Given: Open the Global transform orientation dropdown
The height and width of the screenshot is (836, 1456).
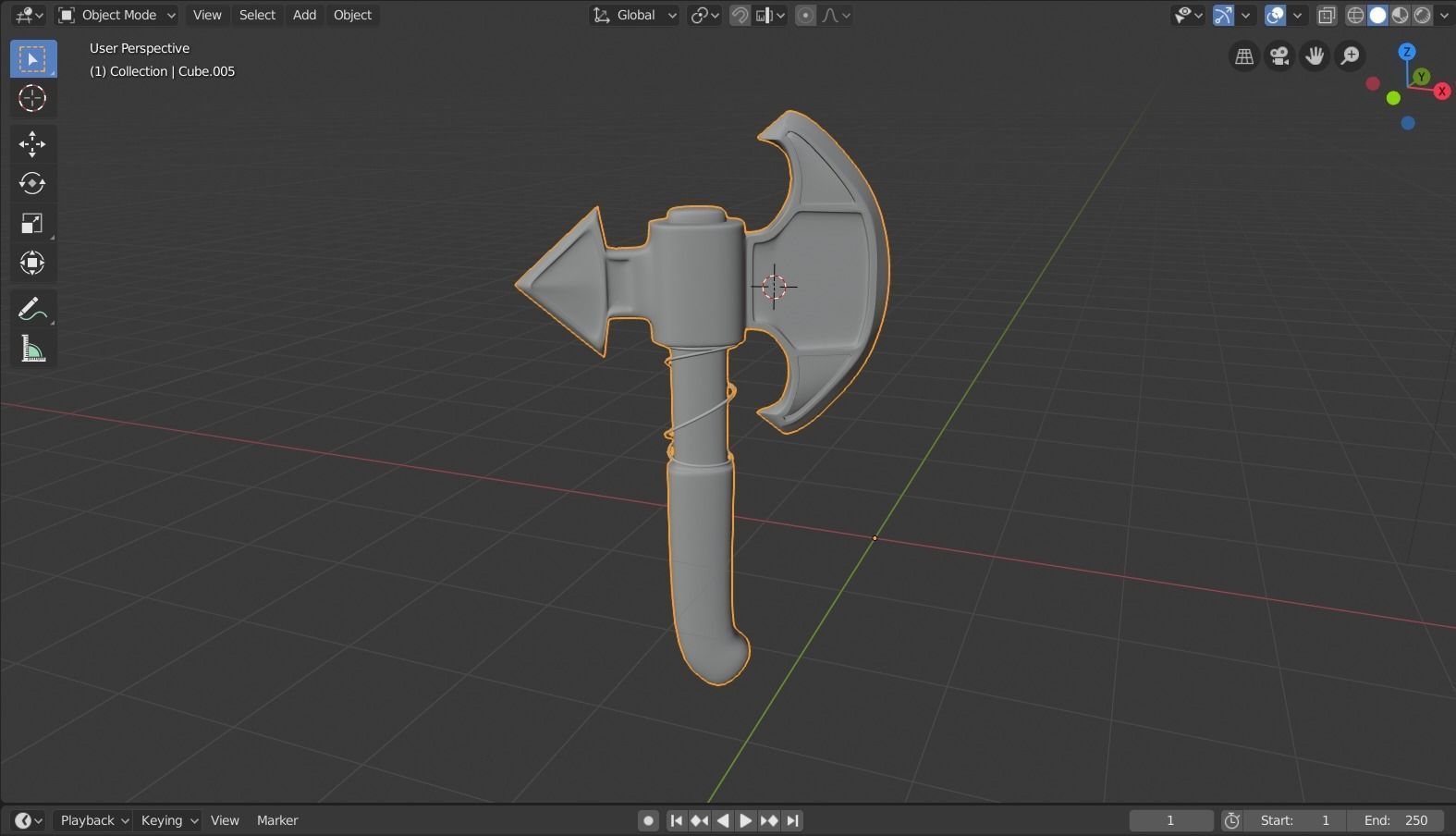Looking at the screenshot, I should [x=635, y=15].
